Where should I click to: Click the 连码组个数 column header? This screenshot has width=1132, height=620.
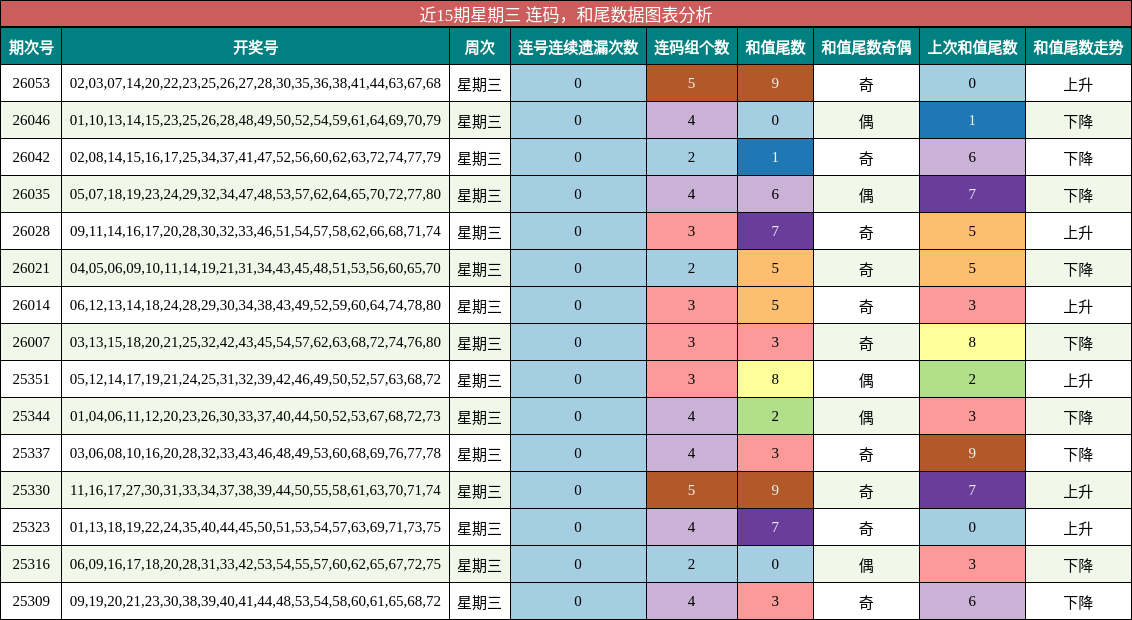689,46
